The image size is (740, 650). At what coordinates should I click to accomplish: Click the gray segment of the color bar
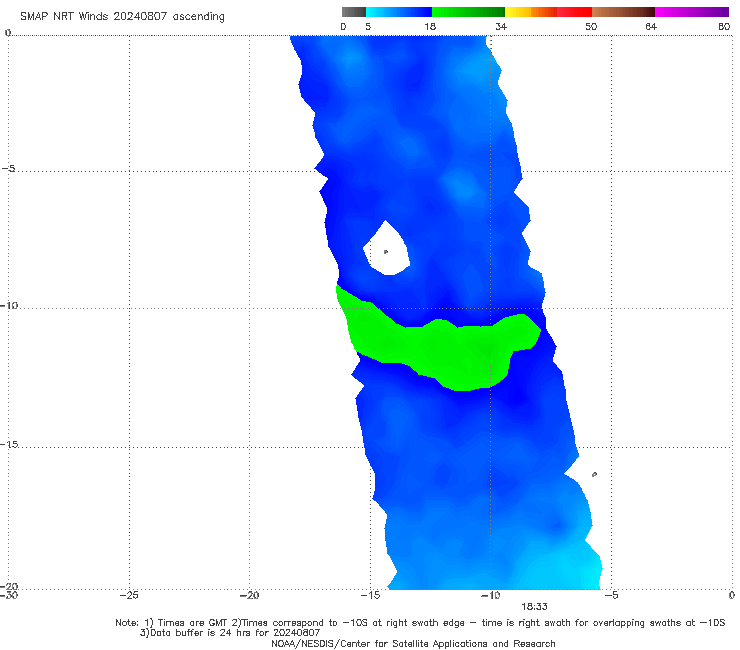pos(354,12)
